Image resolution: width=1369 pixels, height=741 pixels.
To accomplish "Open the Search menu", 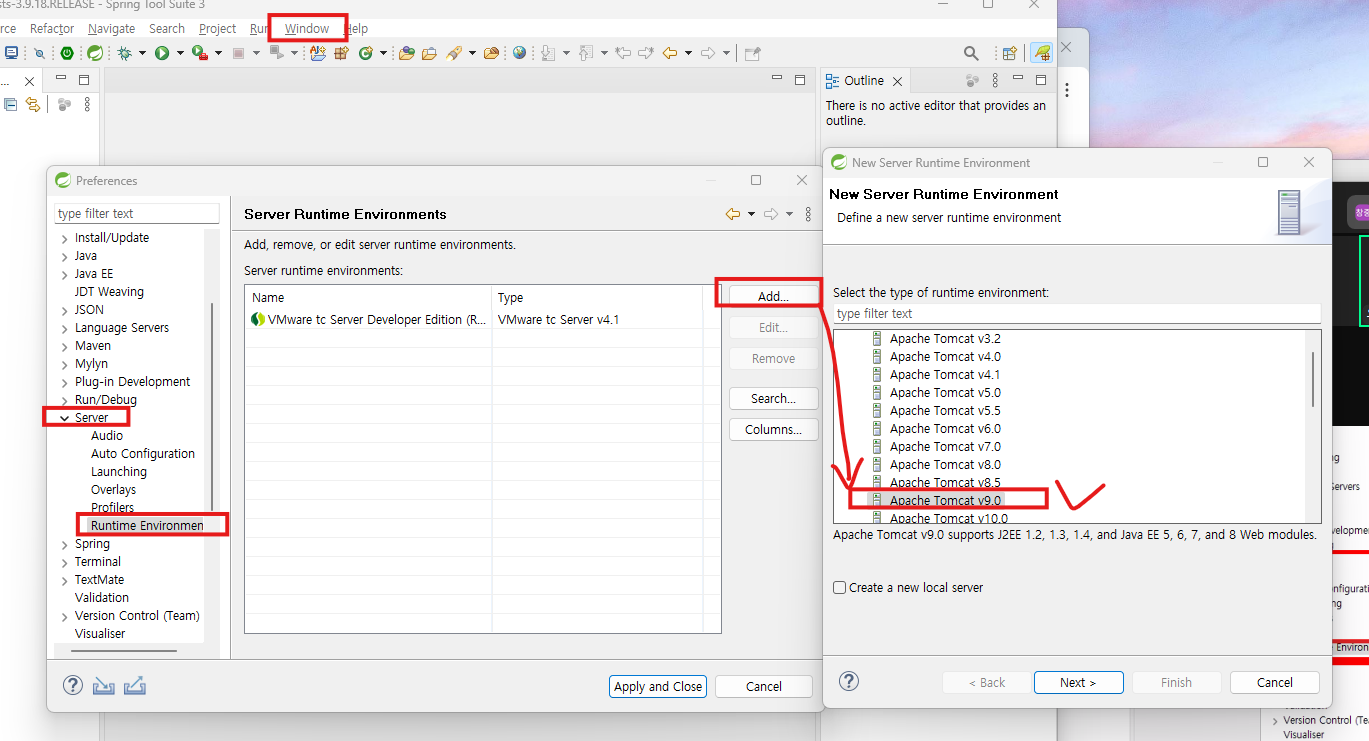I will click(167, 28).
